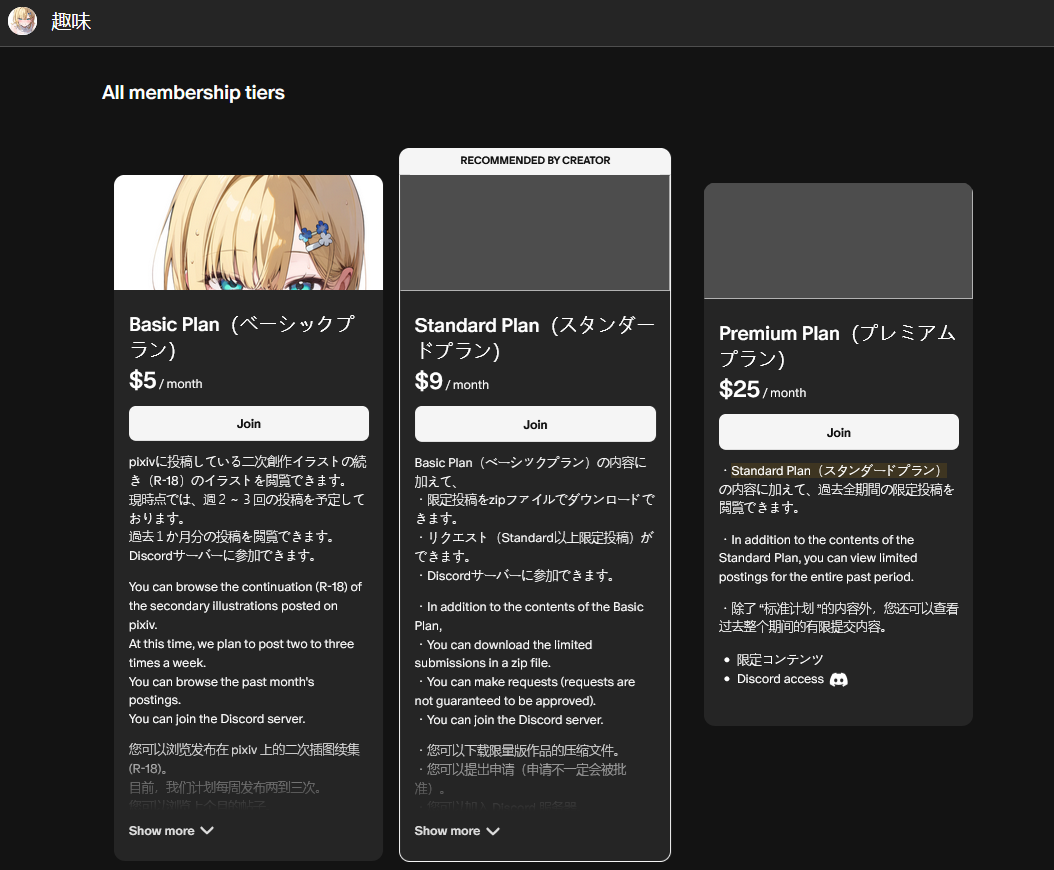Select the Premium Plan title text

click(838, 346)
